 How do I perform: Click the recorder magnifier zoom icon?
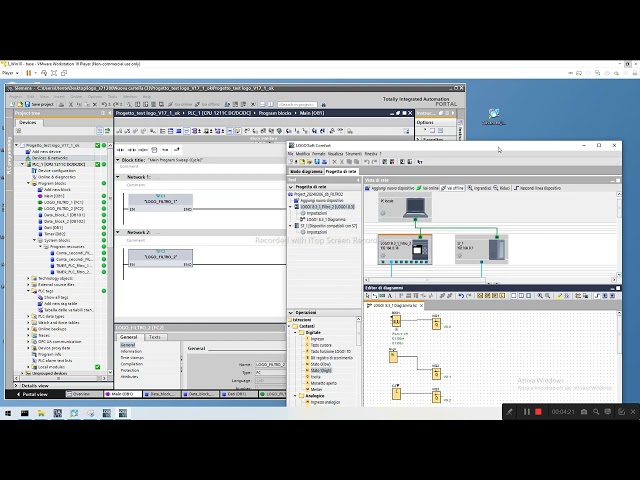point(596,412)
